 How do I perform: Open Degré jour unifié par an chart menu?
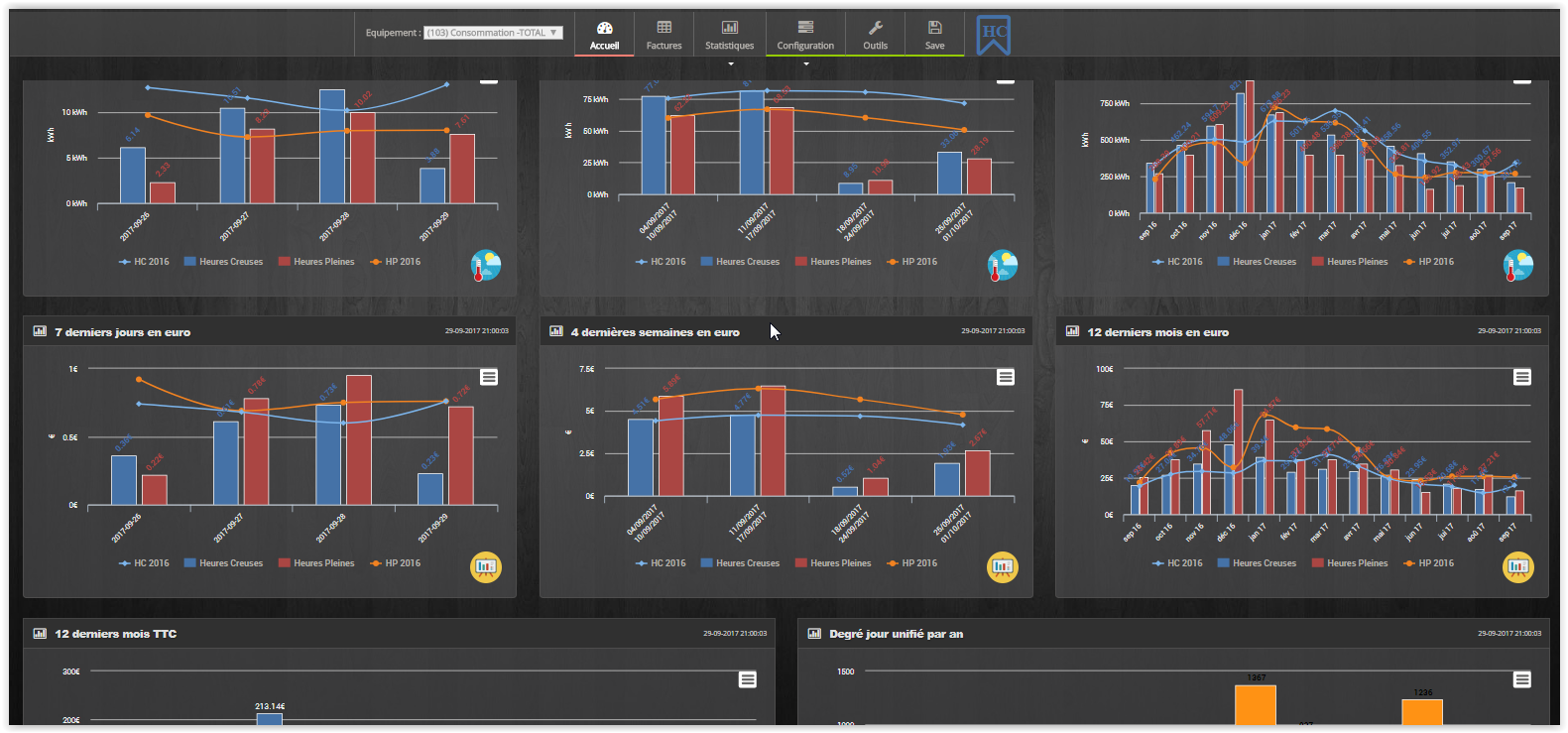(1522, 679)
